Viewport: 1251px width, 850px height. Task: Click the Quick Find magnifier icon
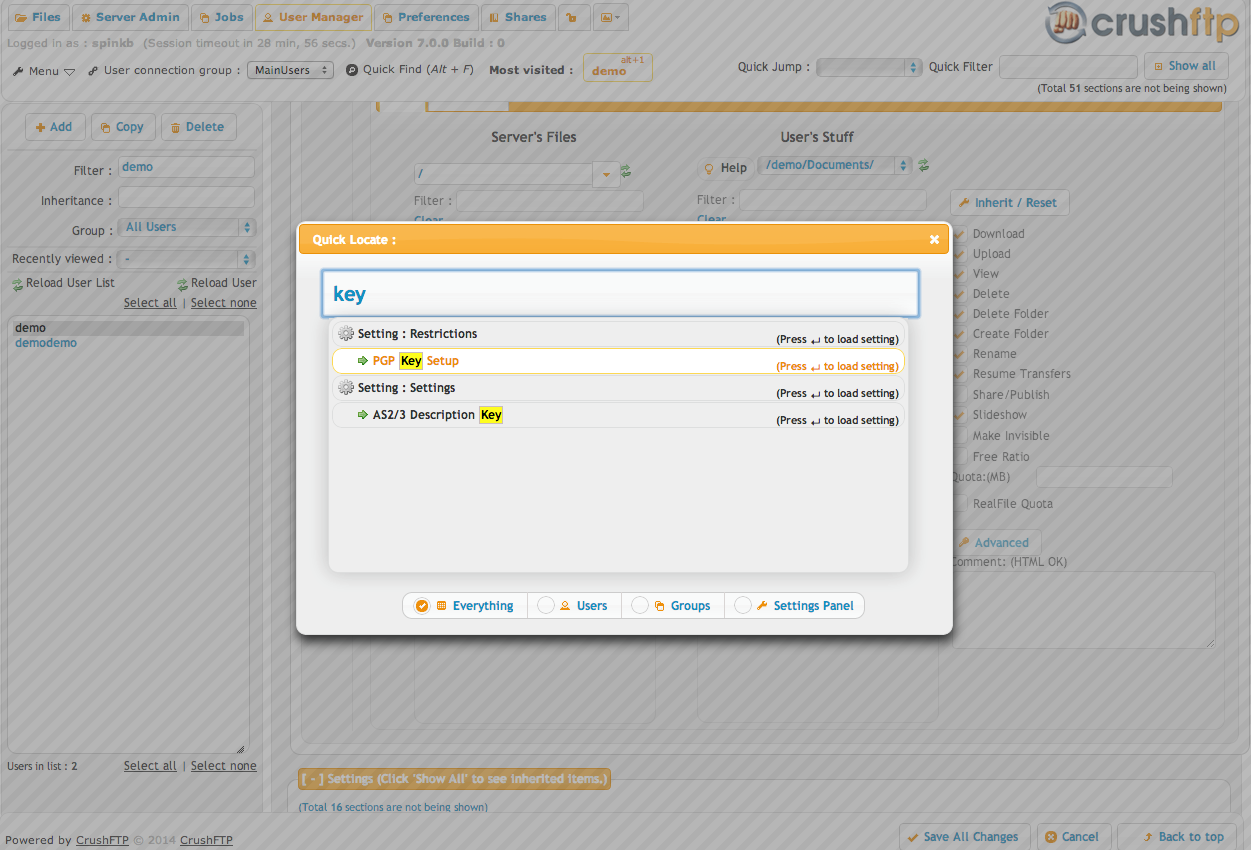(x=352, y=70)
